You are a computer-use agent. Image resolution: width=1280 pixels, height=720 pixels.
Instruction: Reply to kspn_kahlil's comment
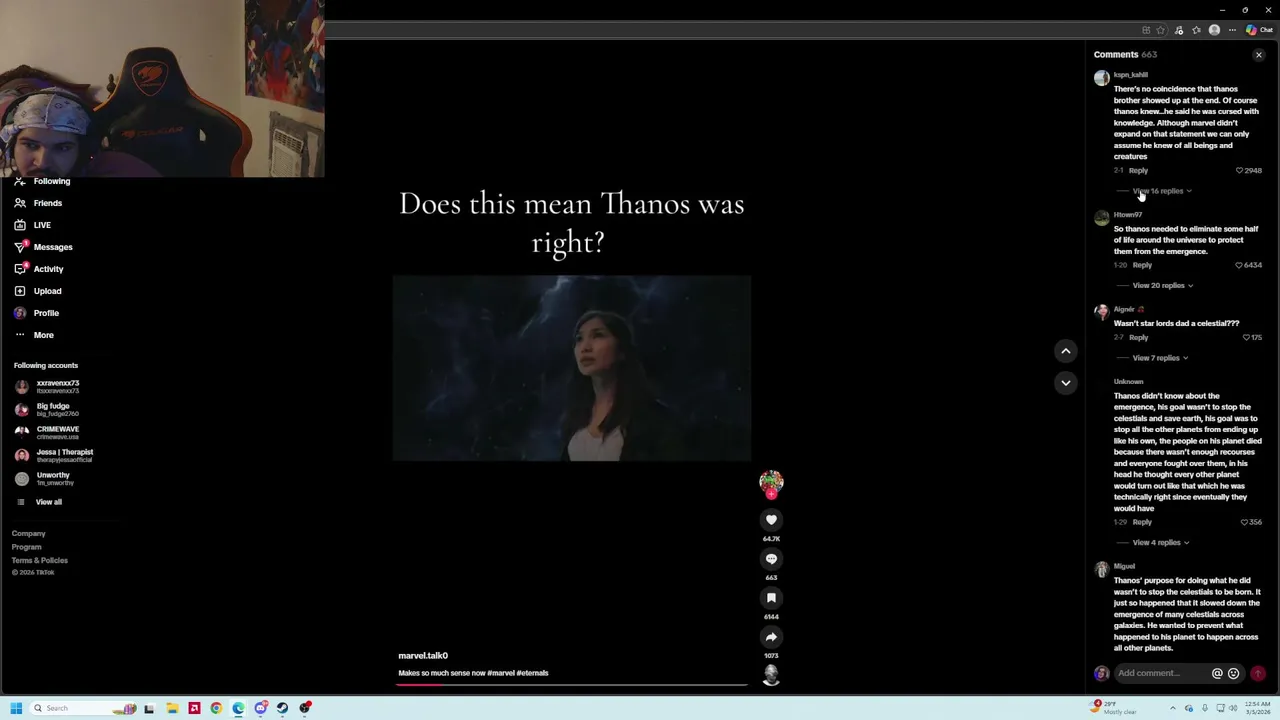click(1138, 171)
